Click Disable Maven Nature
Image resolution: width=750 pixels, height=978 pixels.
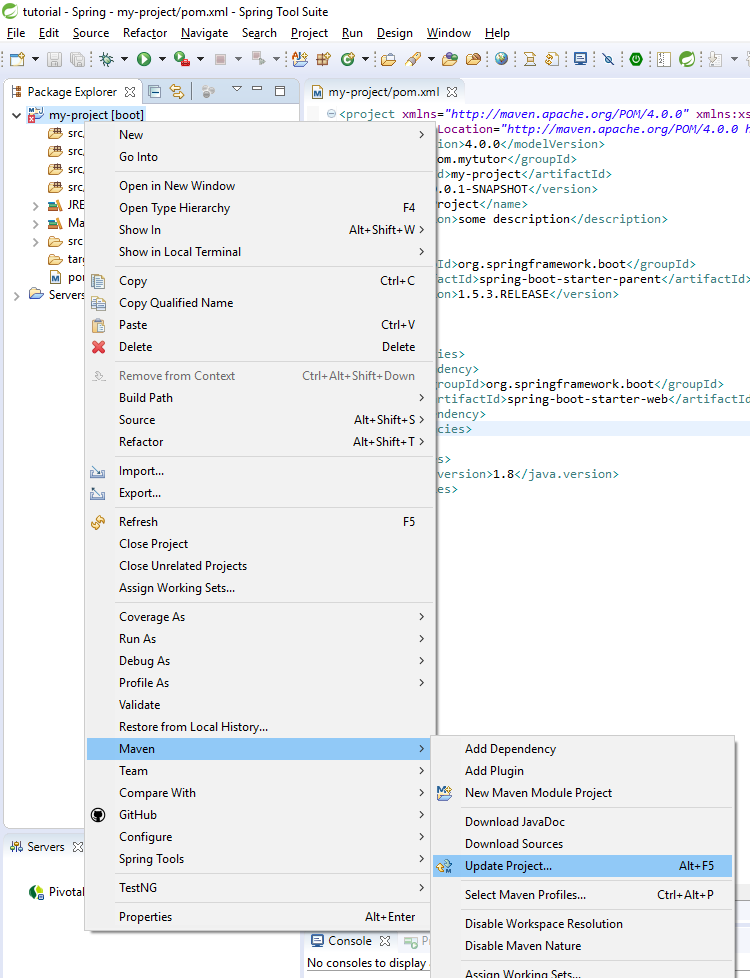point(582,946)
